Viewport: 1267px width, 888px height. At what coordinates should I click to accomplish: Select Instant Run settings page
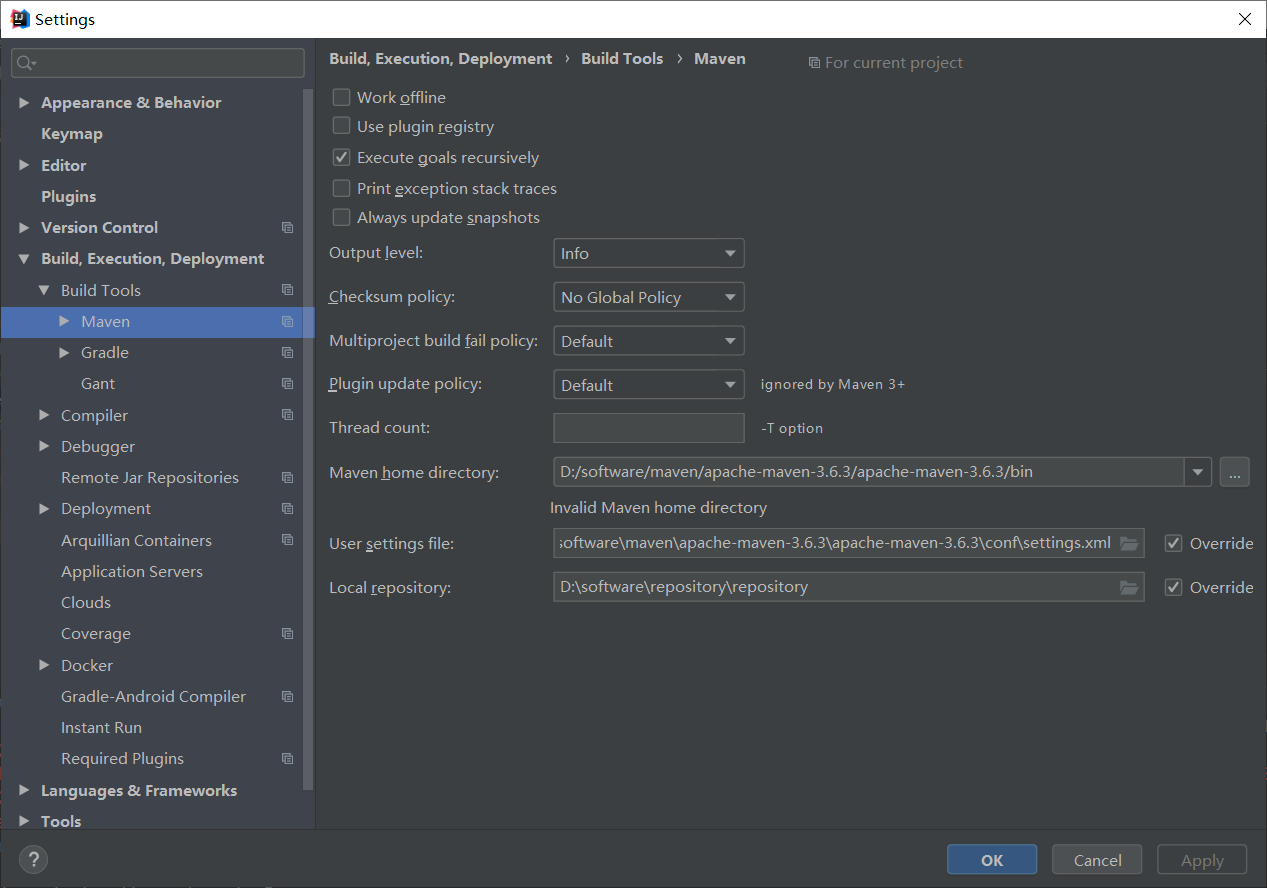101,728
